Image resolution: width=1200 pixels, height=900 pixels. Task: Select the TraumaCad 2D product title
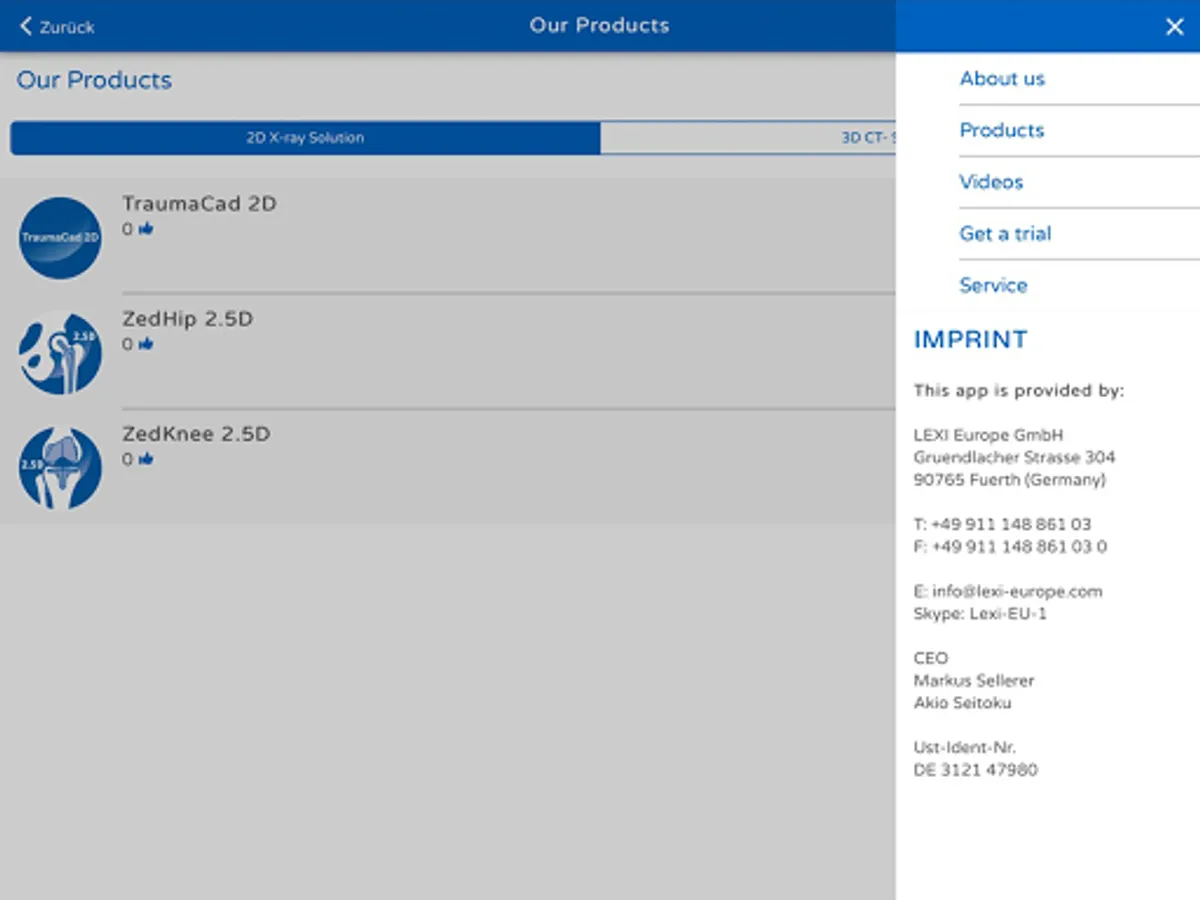(199, 204)
